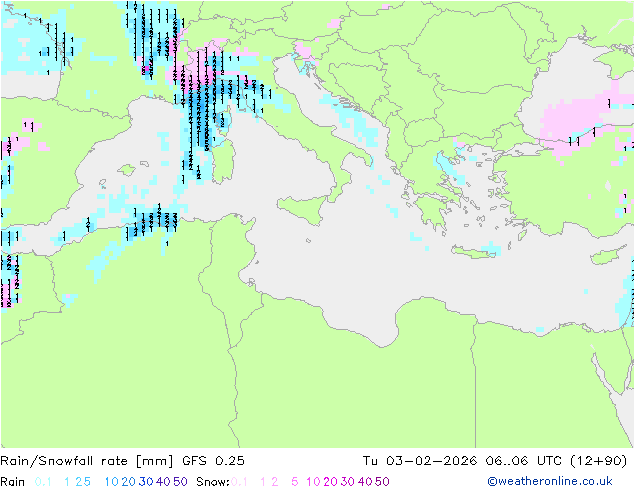Pick the Snow legend 0.1 color value
Viewport: 634px width, 490px height.
click(x=239, y=482)
